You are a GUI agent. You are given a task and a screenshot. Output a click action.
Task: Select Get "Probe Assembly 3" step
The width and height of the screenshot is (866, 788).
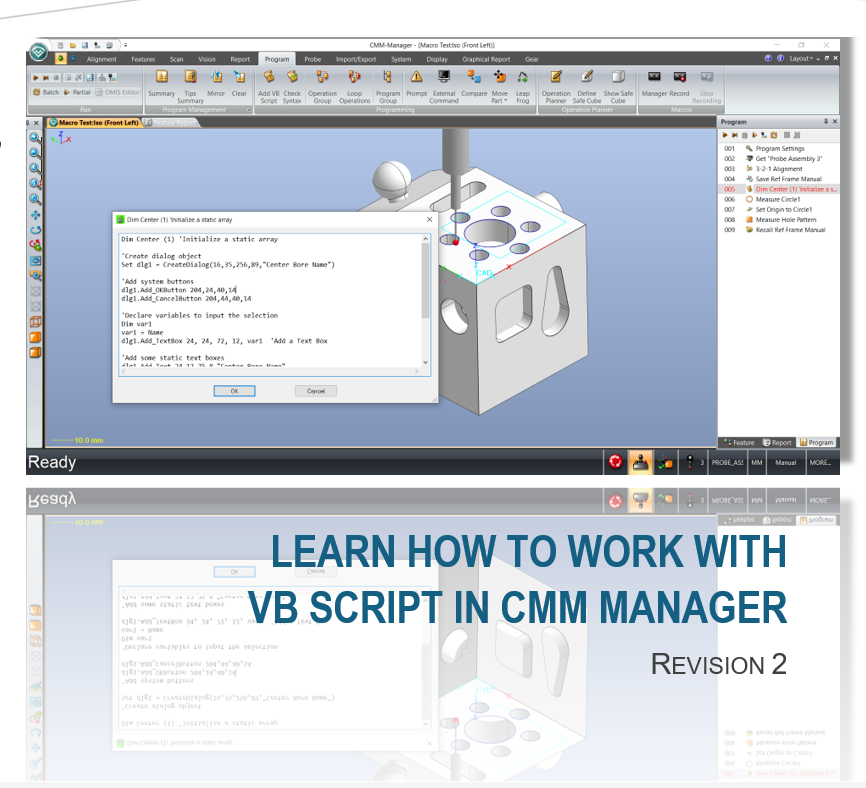779,158
